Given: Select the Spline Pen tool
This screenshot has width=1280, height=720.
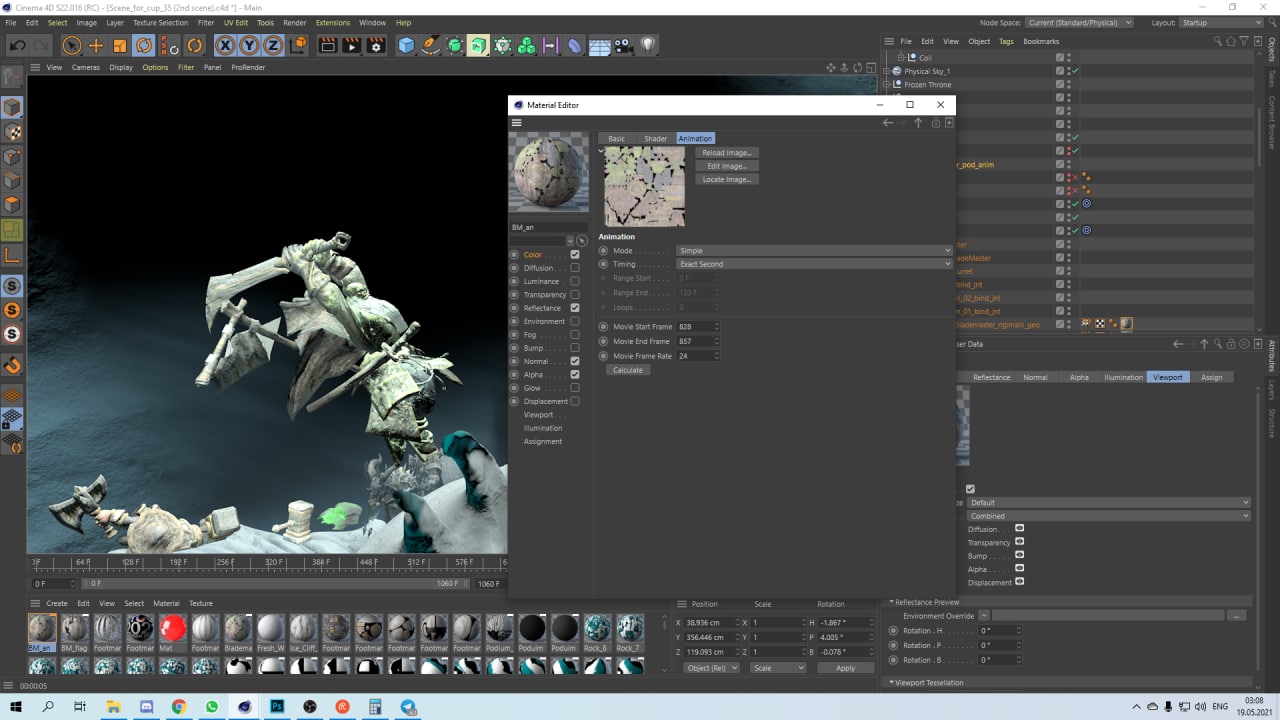Looking at the screenshot, I should (430, 45).
